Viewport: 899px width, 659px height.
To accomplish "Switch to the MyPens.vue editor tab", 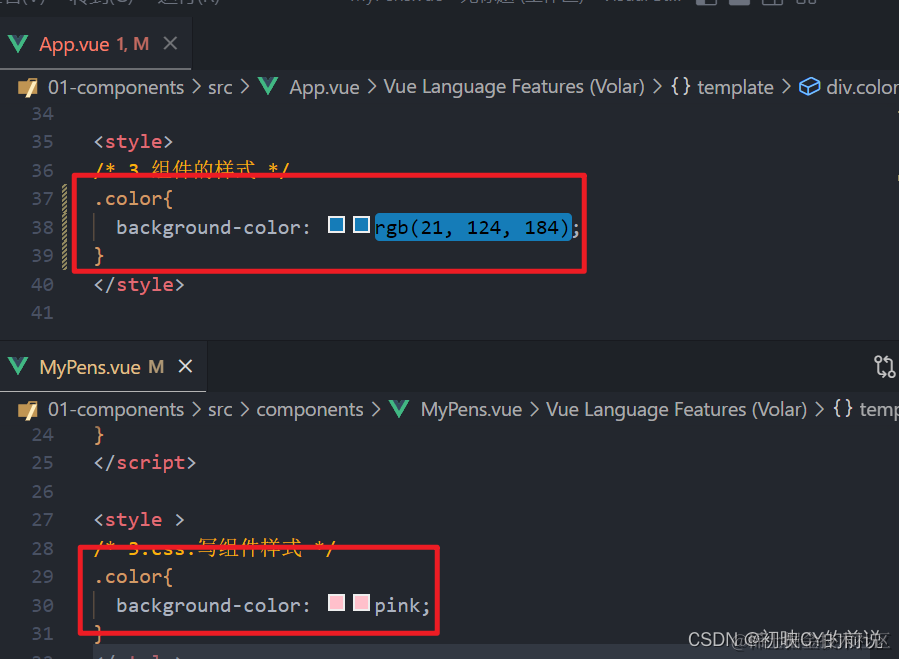I will (102, 367).
